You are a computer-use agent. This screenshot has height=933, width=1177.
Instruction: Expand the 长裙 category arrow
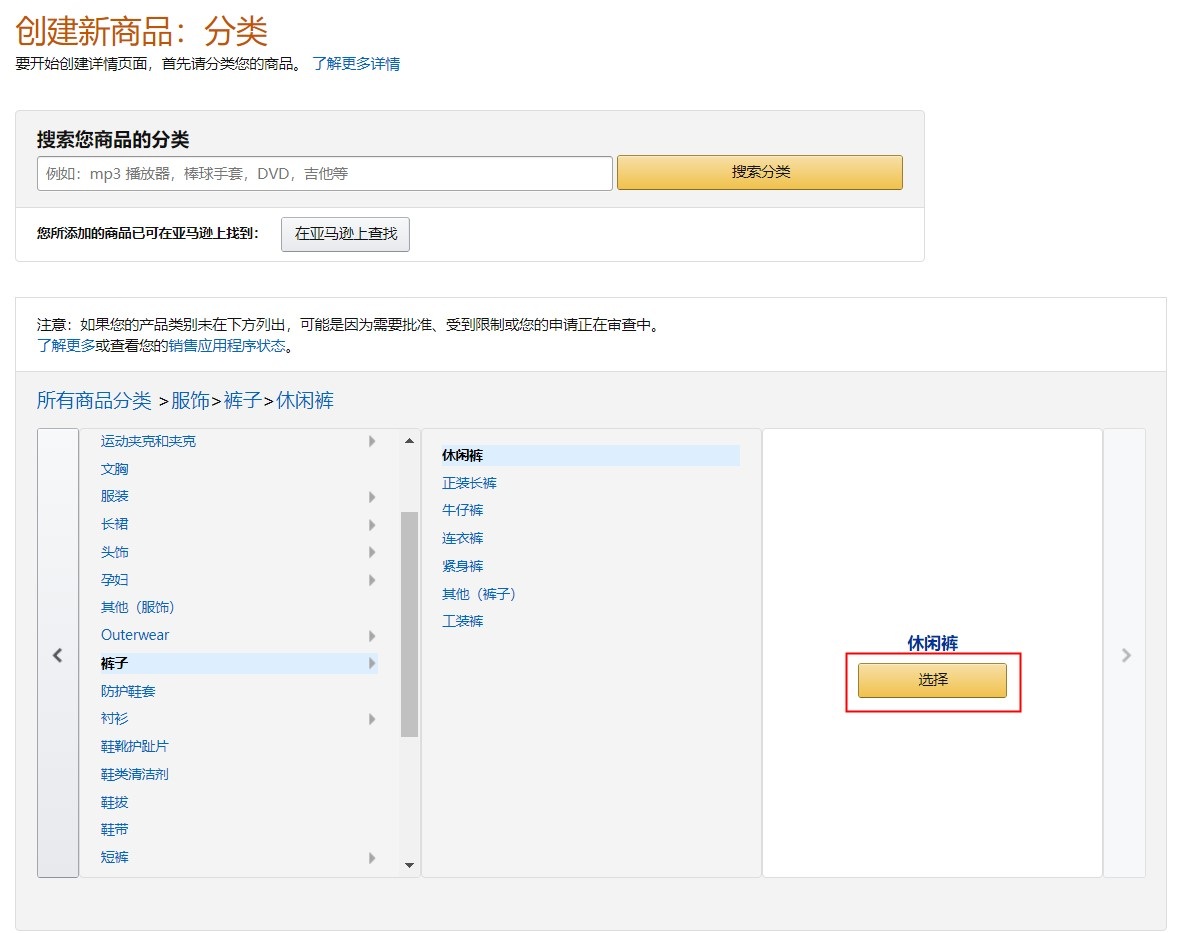[371, 525]
